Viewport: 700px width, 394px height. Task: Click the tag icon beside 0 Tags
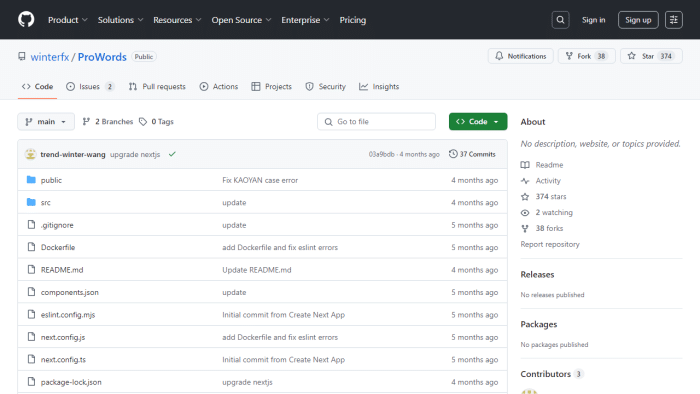(143, 121)
